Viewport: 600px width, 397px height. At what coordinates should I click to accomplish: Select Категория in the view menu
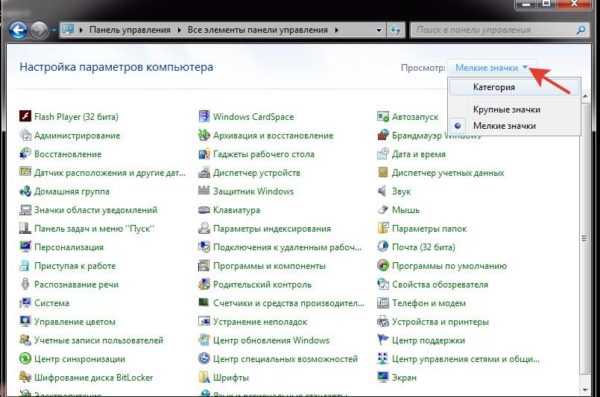(494, 87)
